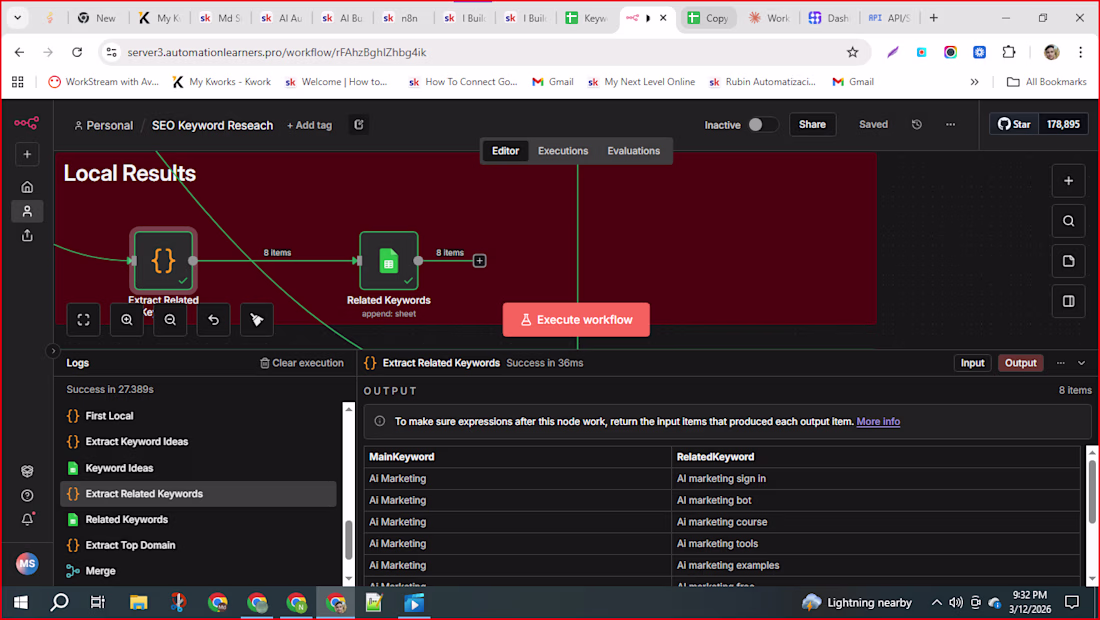This screenshot has height=620, width=1100.
Task: Open the log panel three-dots menu
Action: tap(1061, 363)
